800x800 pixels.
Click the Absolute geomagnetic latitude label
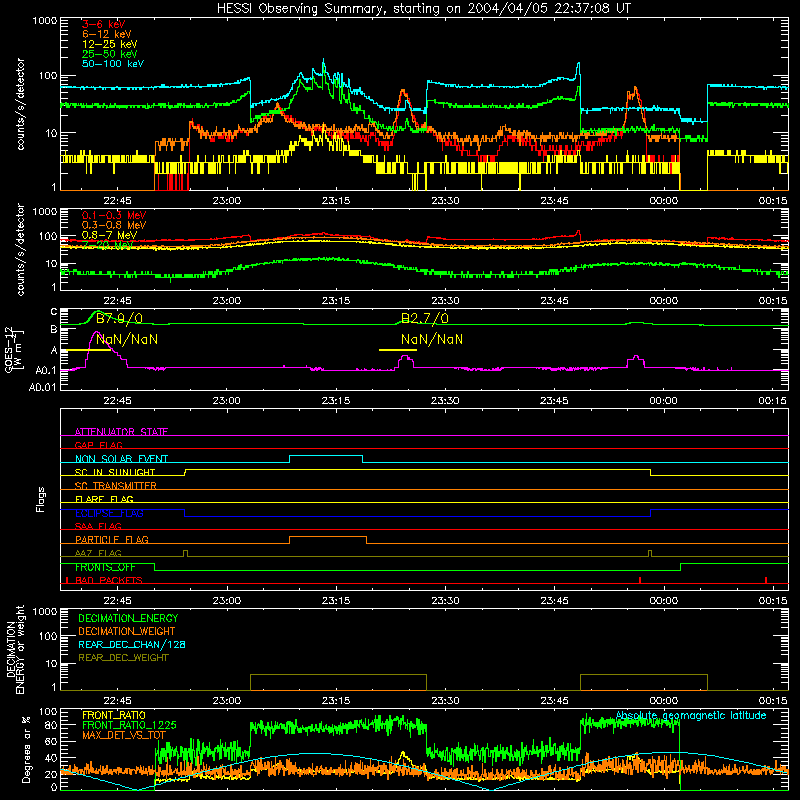691,715
